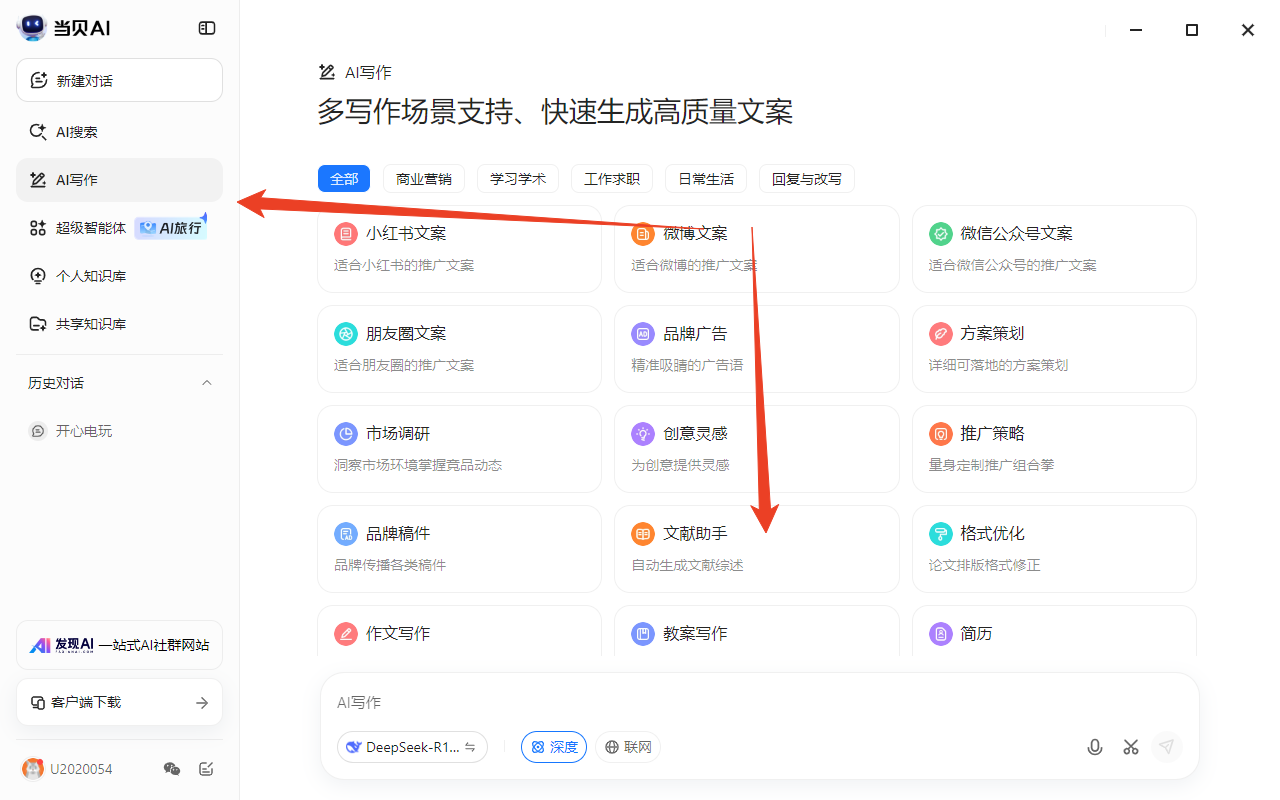This screenshot has width=1280, height=800.
Task: Open AI搜索 in the sidebar
Action: click(119, 132)
